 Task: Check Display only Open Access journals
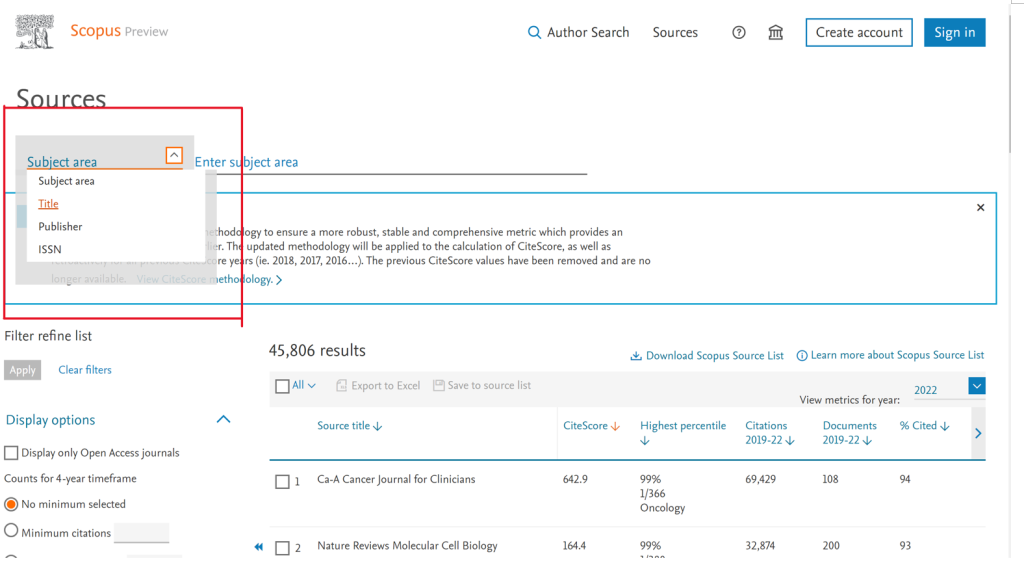click(11, 453)
